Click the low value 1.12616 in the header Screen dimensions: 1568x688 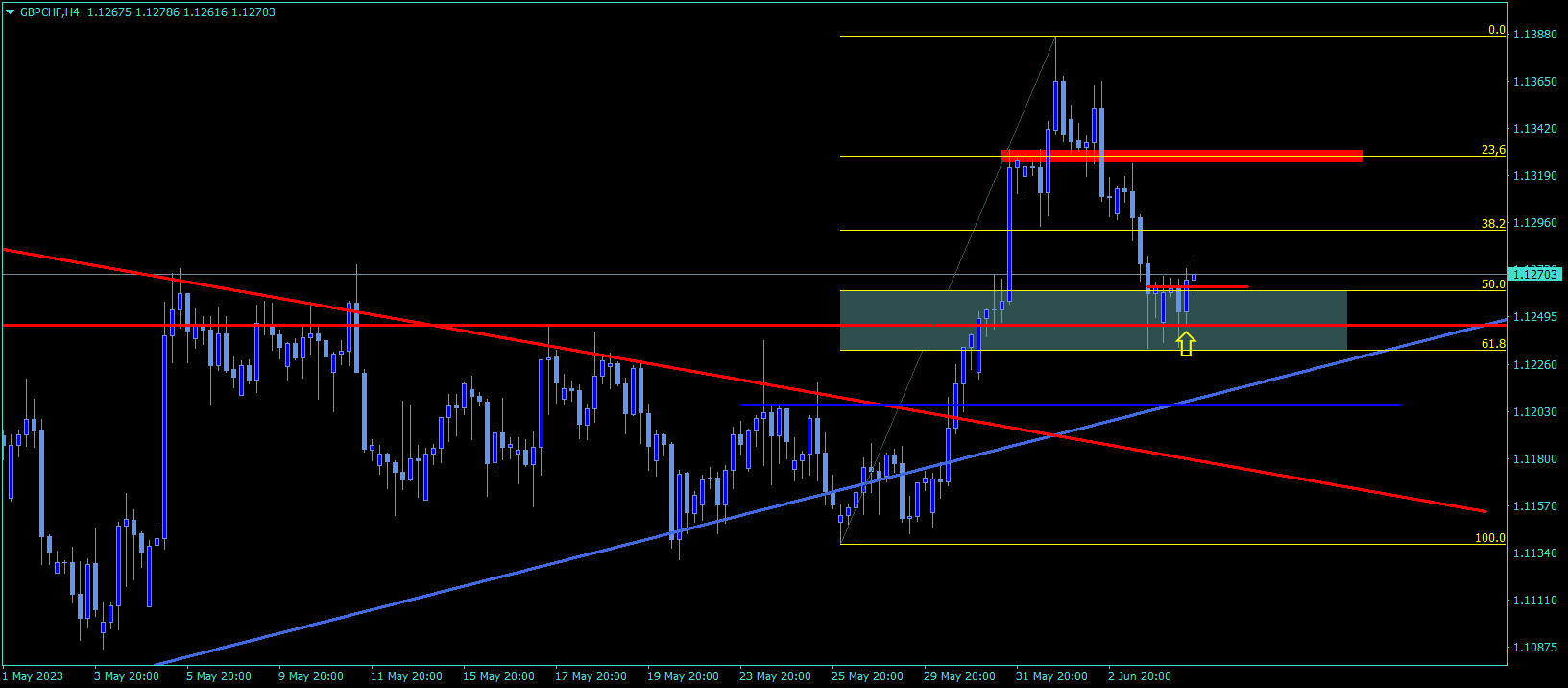click(x=205, y=12)
